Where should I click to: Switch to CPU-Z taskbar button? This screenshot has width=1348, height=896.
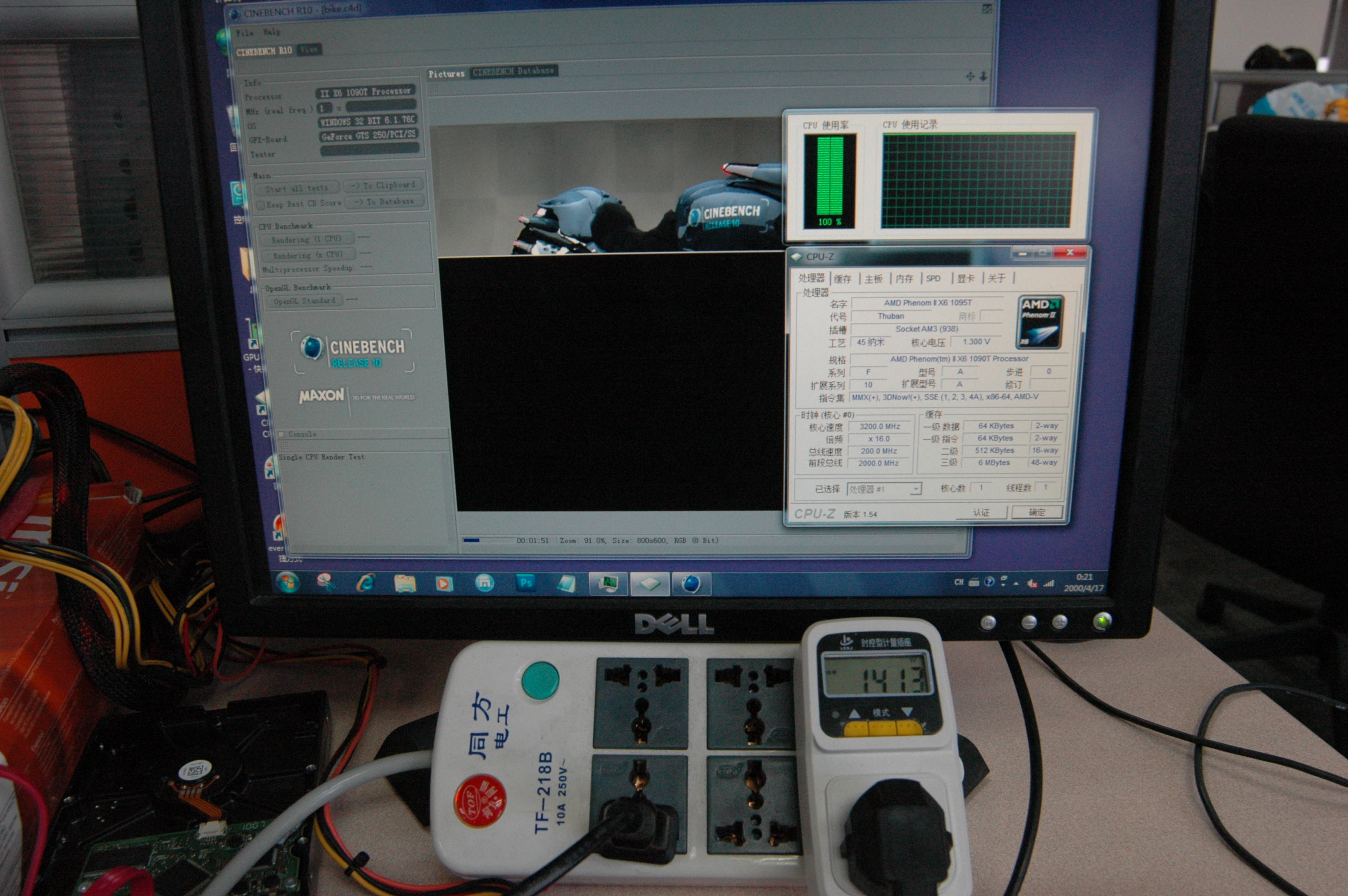click(650, 584)
